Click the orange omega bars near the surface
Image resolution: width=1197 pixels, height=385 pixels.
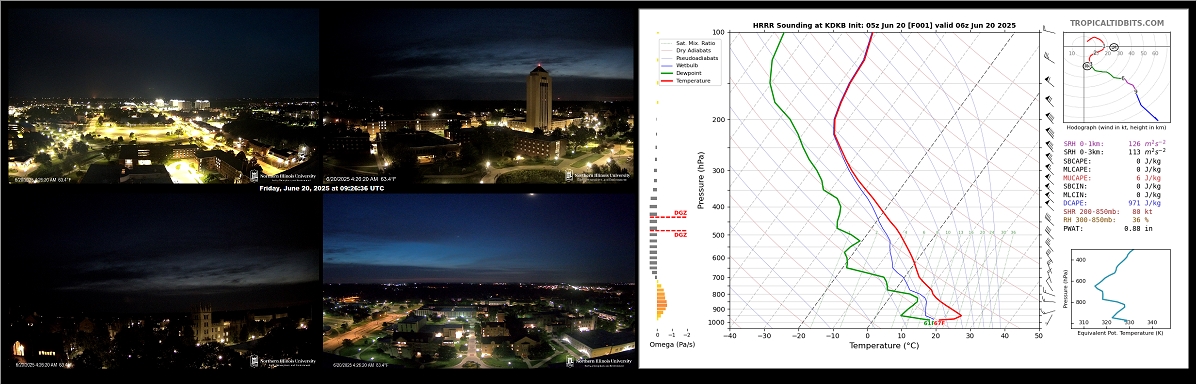661,301
